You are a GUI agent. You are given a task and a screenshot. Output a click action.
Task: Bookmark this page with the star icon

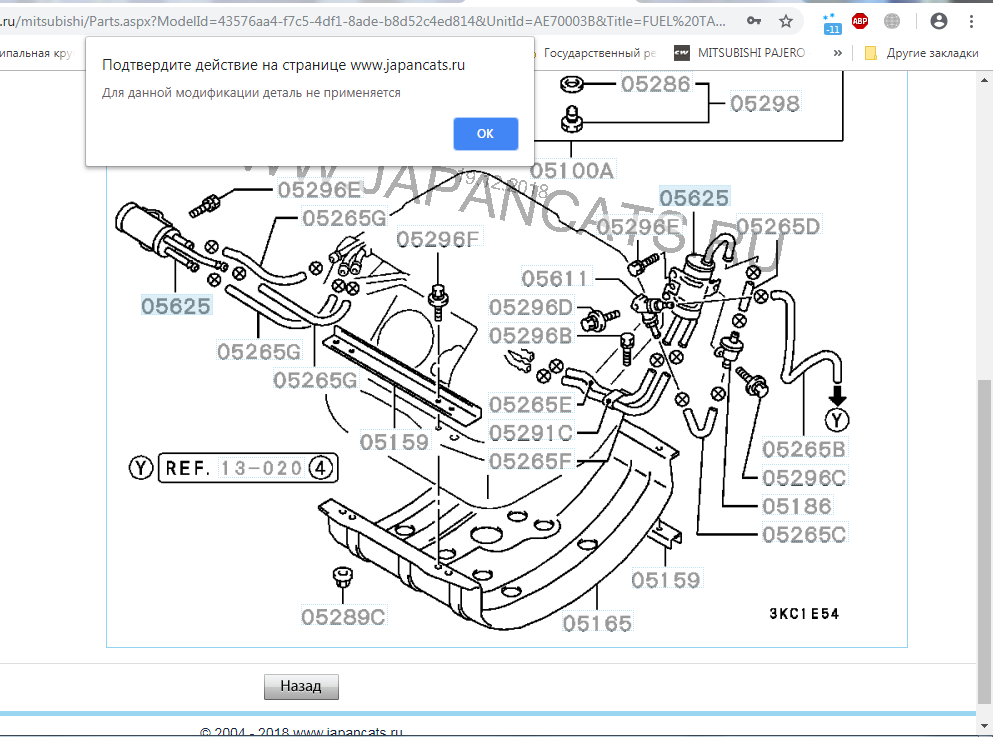[x=786, y=22]
